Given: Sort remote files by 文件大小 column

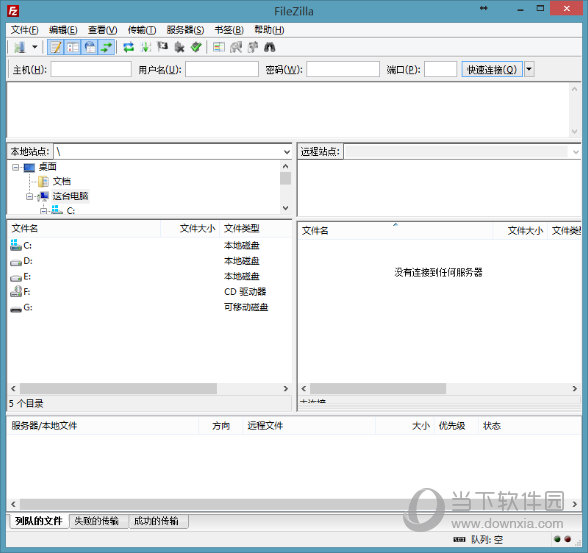Looking at the screenshot, I should (x=520, y=231).
